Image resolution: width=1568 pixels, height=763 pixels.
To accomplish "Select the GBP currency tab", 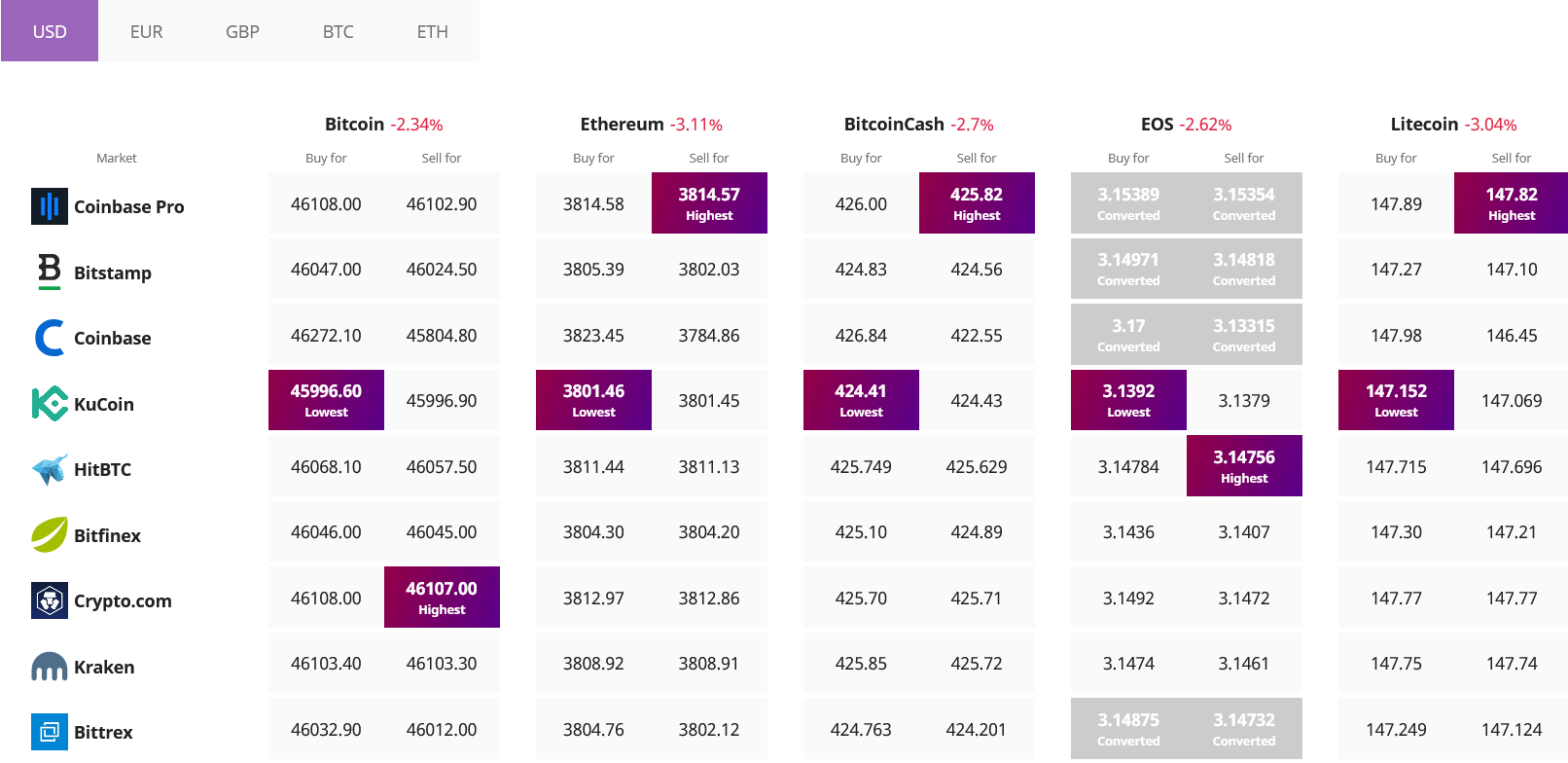I will tap(242, 31).
